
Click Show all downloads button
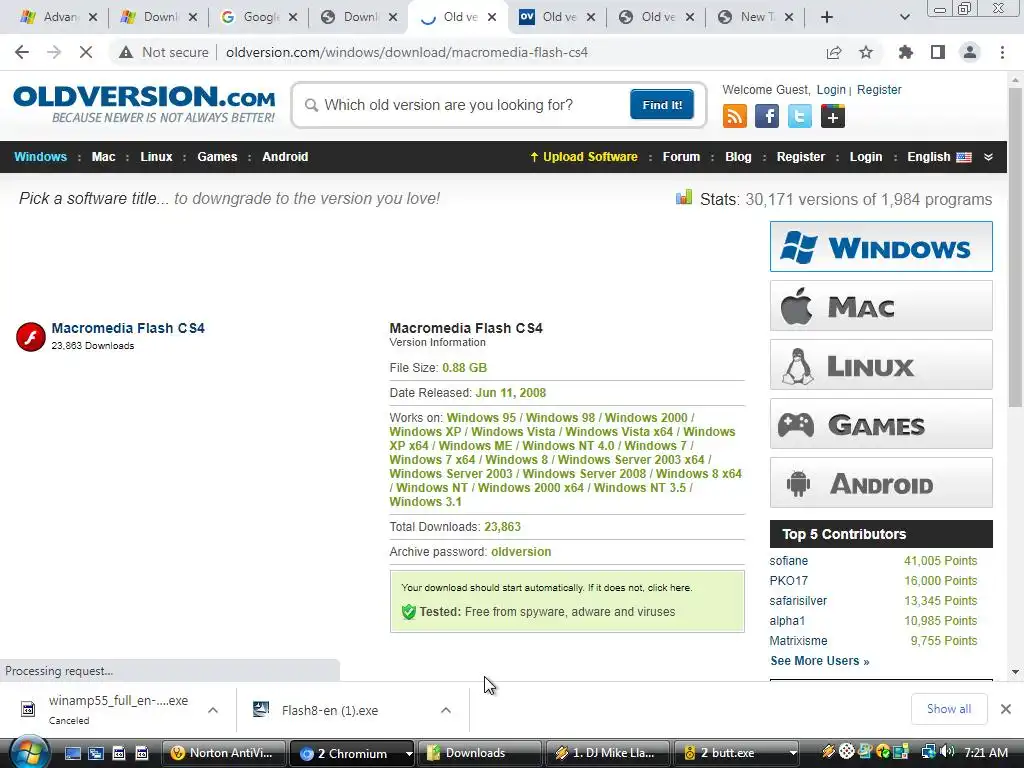pyautogui.click(x=948, y=709)
